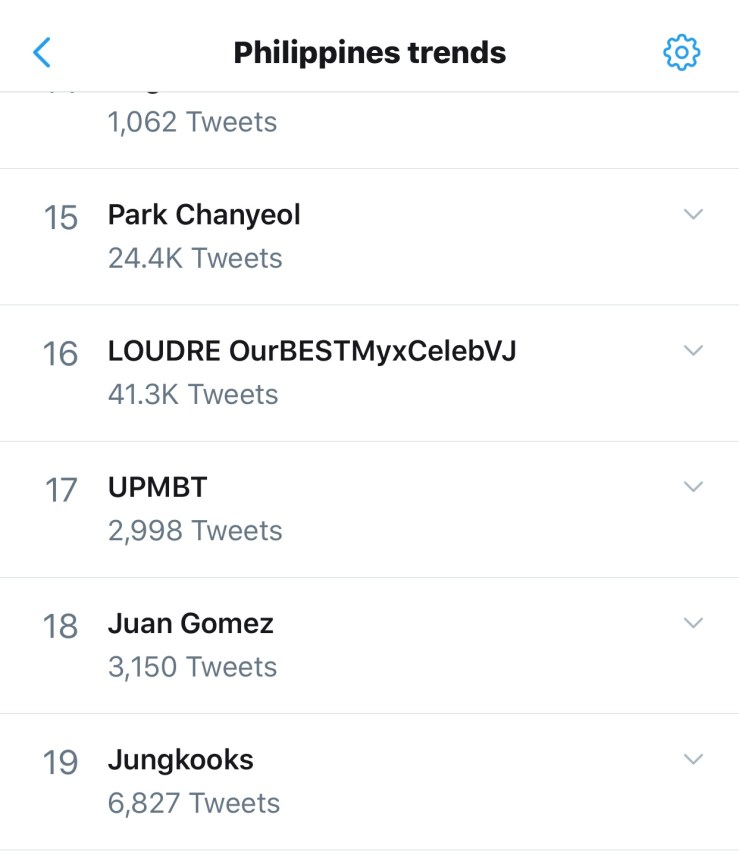Open trends settings gear
Image resolution: width=739 pixels, height=855 pixels.
tap(682, 52)
